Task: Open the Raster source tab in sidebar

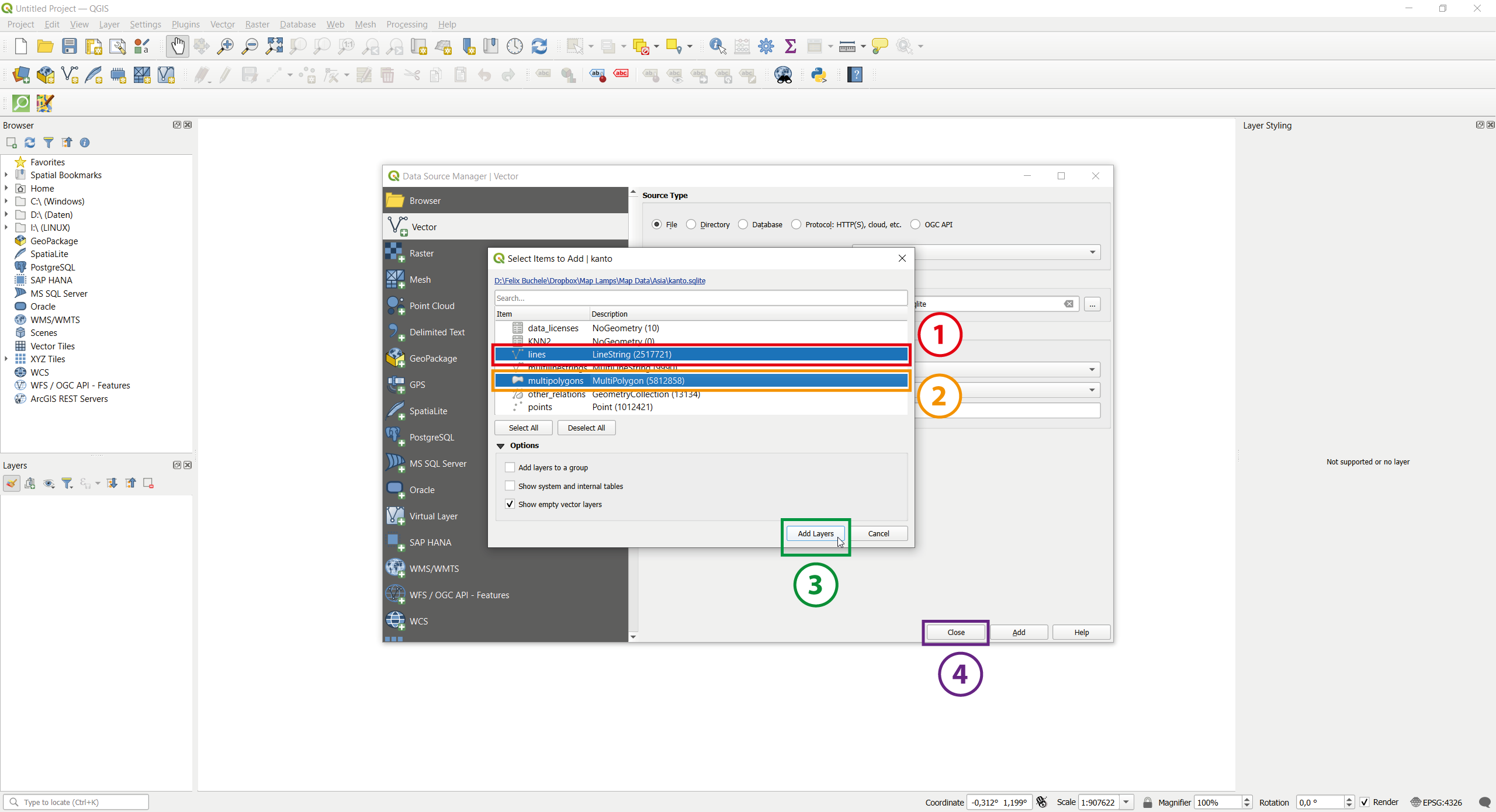Action: click(x=421, y=253)
